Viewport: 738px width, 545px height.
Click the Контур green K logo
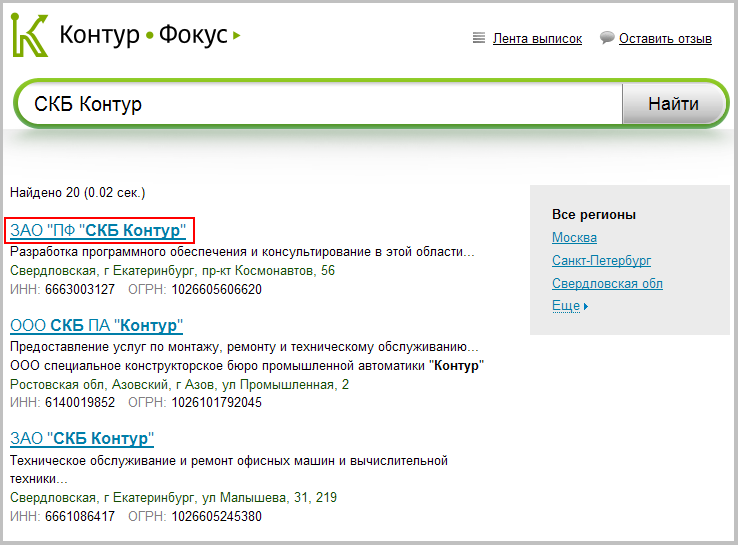pos(30,35)
